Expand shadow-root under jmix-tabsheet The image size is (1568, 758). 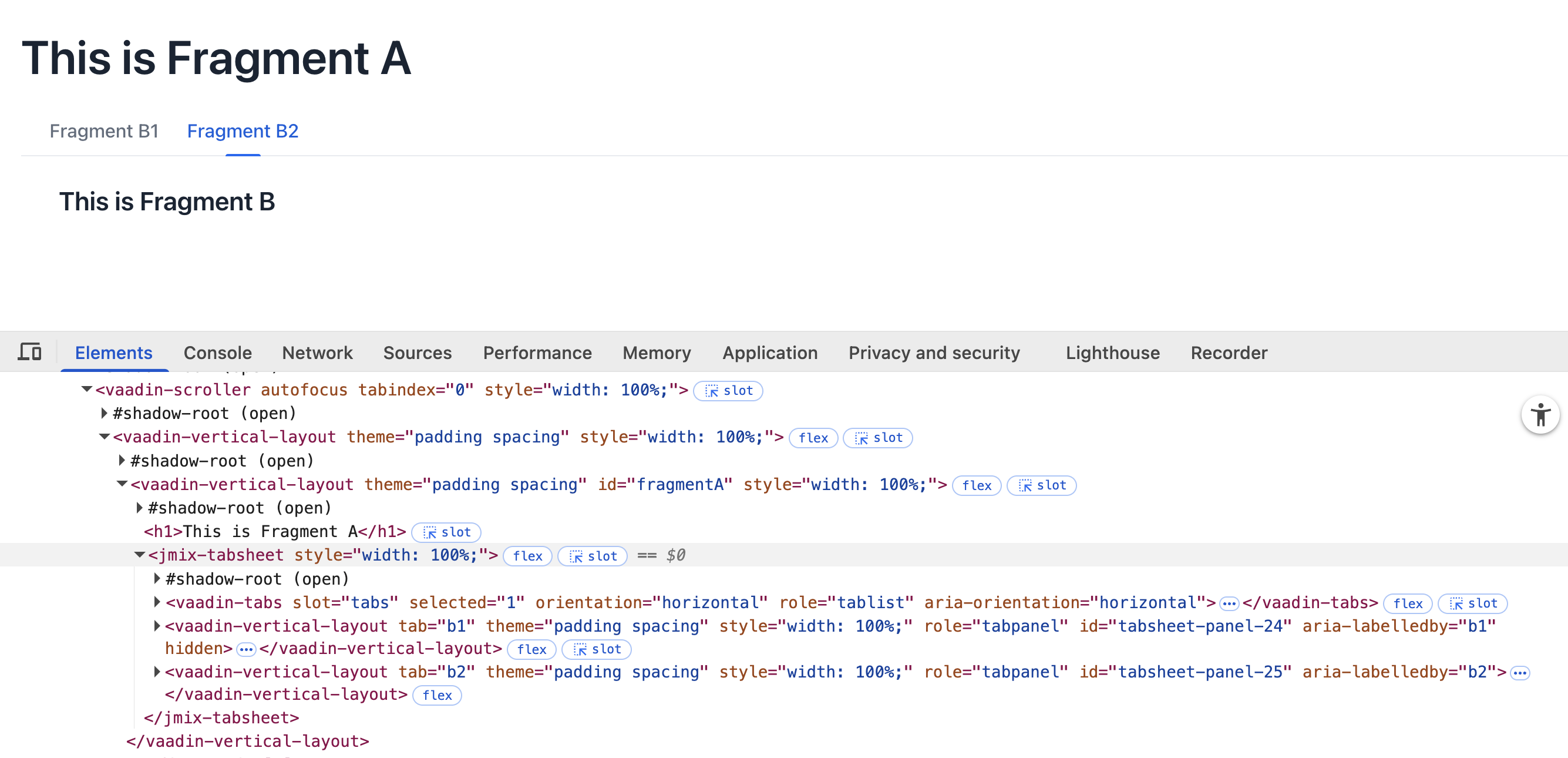click(x=157, y=578)
